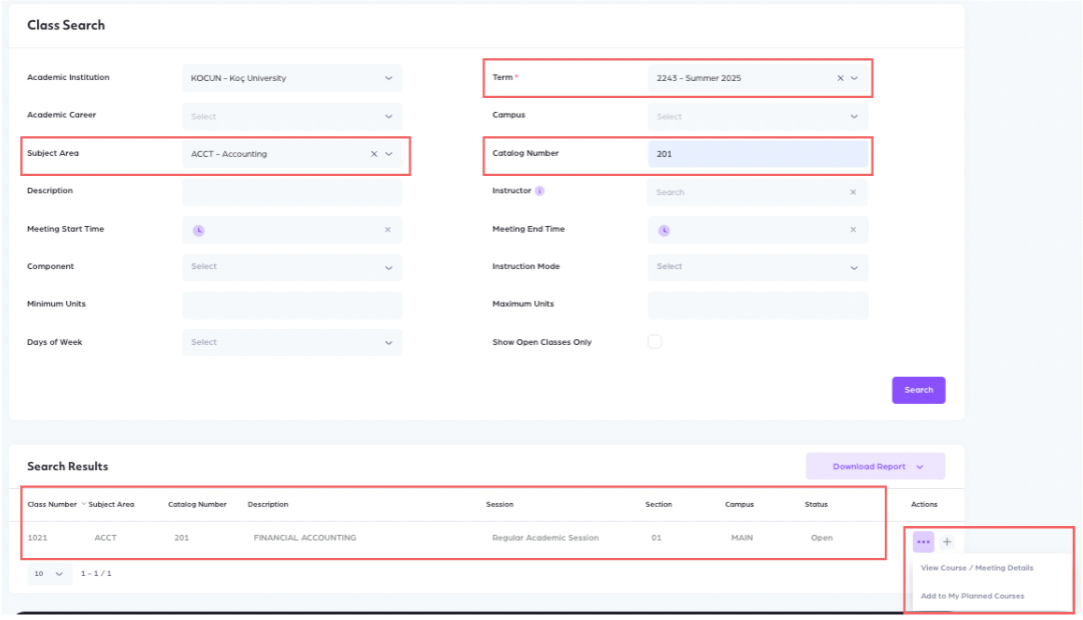Click the plus icon in Actions
Image resolution: width=1083 pixels, height=620 pixels.
(947, 542)
